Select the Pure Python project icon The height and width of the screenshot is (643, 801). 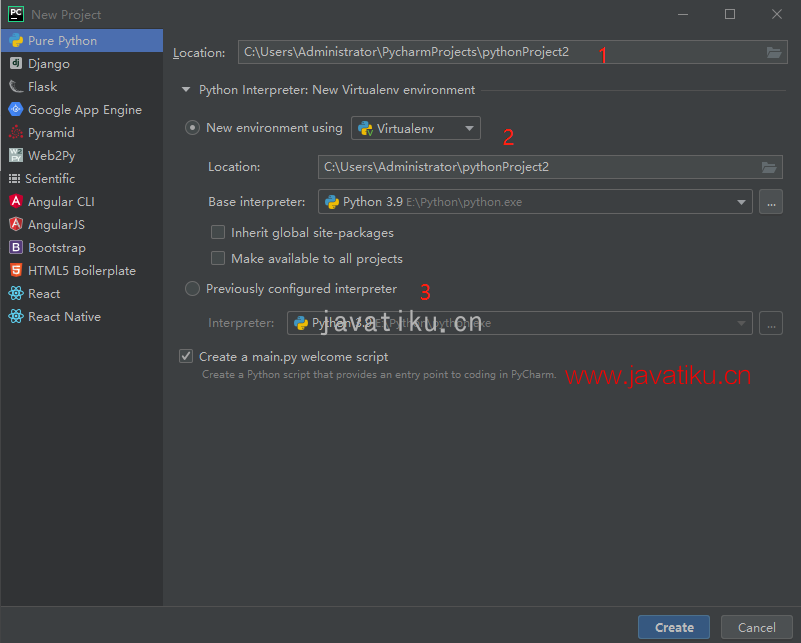click(16, 40)
